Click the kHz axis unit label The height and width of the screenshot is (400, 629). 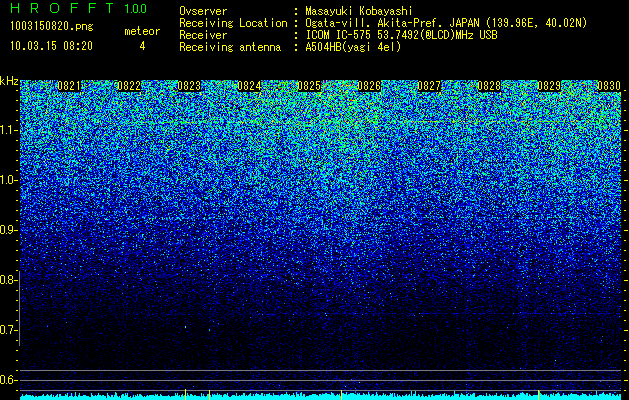9,81
